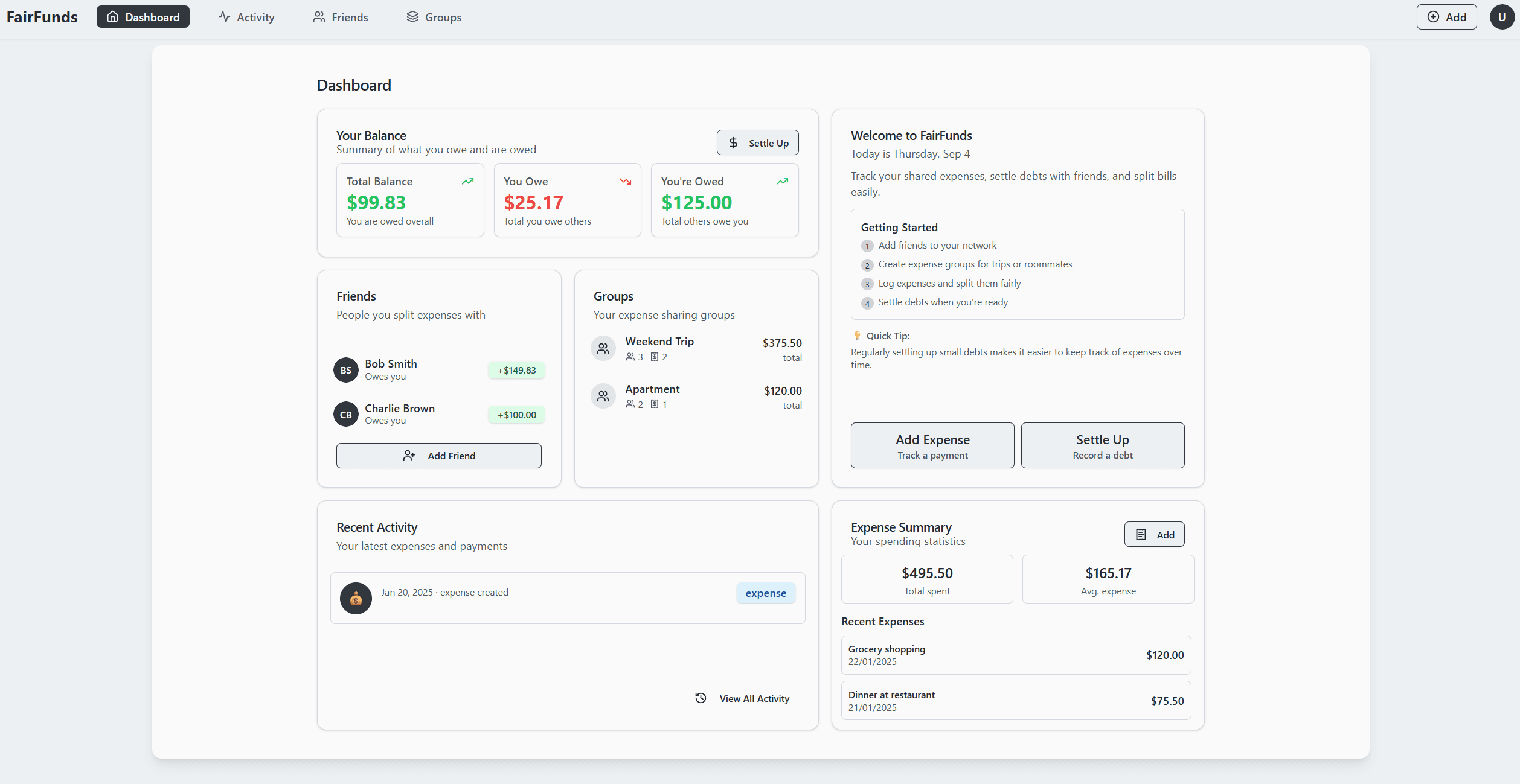Click Bob Smith's BS avatar
1520x784 pixels.
pyautogui.click(x=346, y=370)
